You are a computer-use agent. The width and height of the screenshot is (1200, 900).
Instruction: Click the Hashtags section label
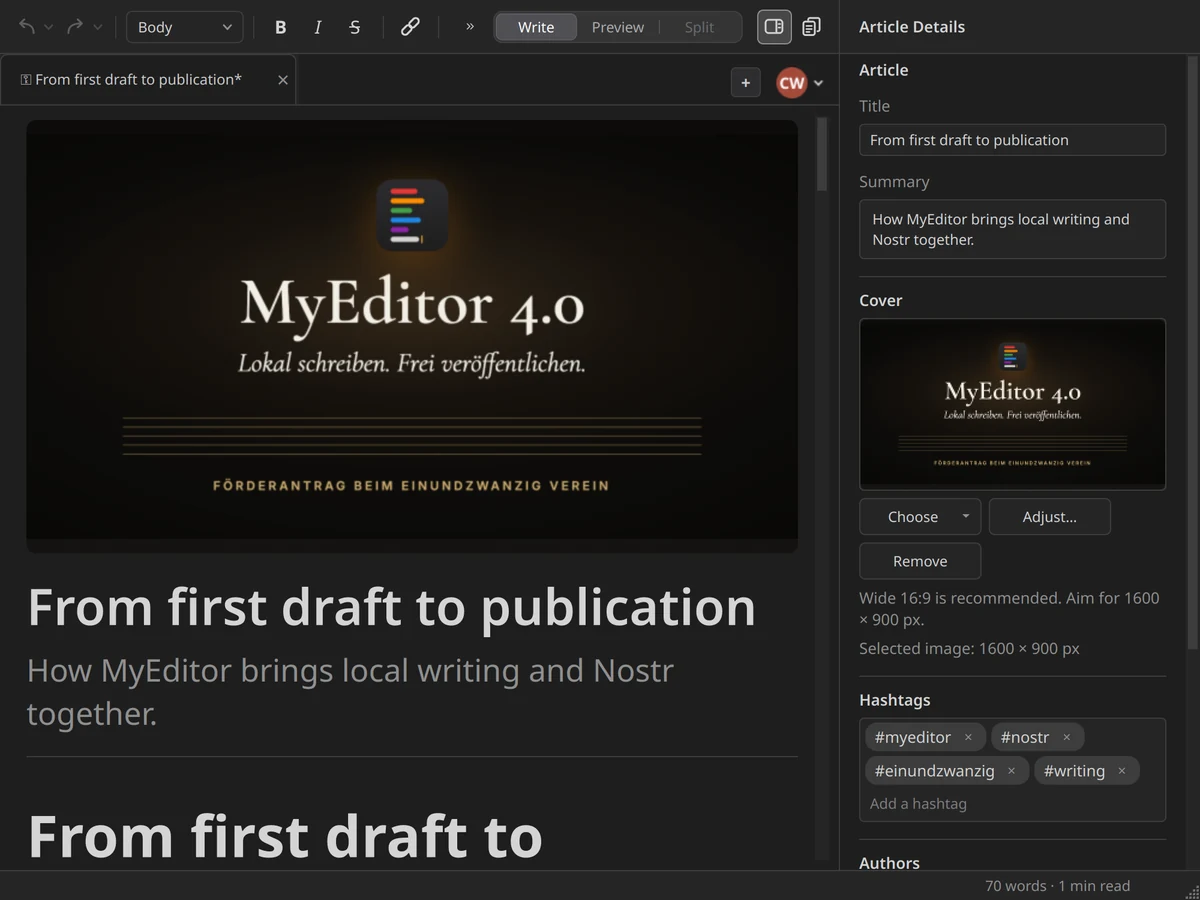point(895,700)
